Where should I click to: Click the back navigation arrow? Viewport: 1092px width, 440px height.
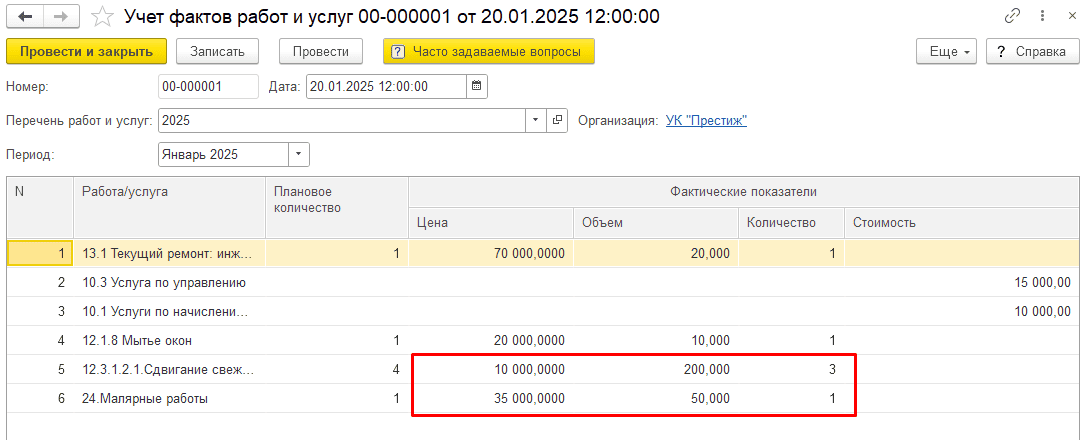(x=24, y=17)
